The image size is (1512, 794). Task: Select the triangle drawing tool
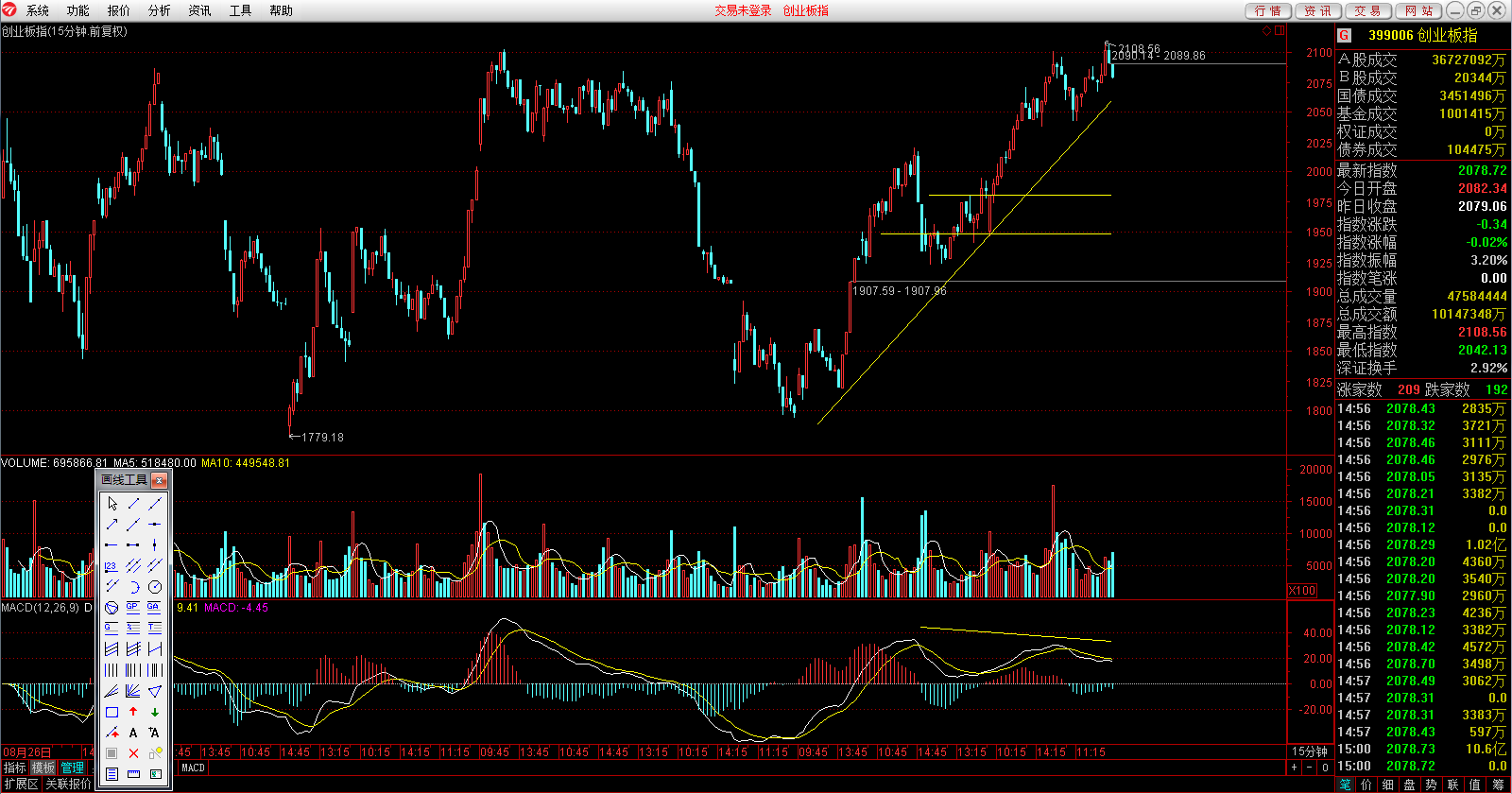click(x=155, y=691)
